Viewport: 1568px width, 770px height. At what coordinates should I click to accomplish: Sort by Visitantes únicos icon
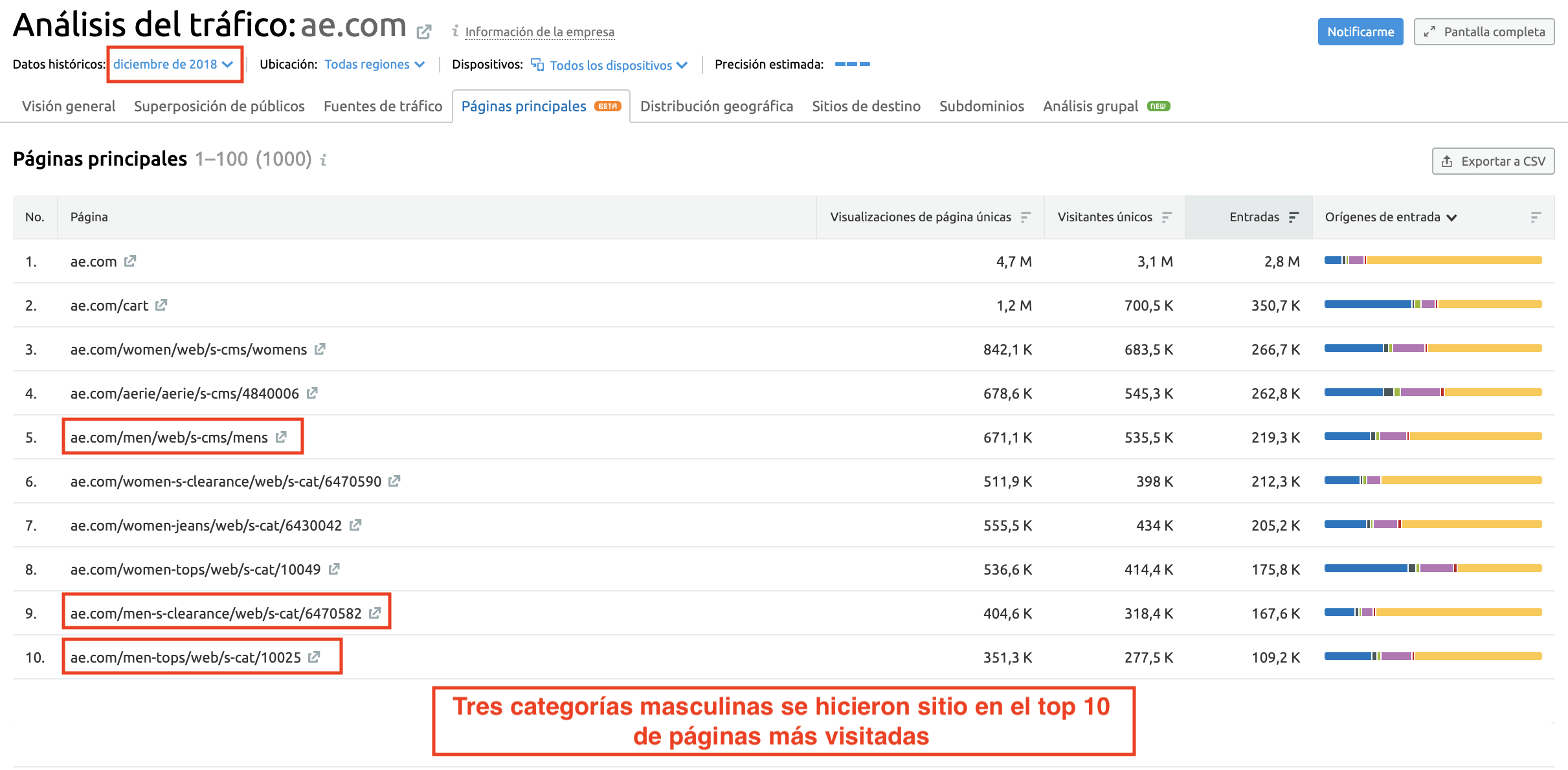pyautogui.click(x=1167, y=217)
